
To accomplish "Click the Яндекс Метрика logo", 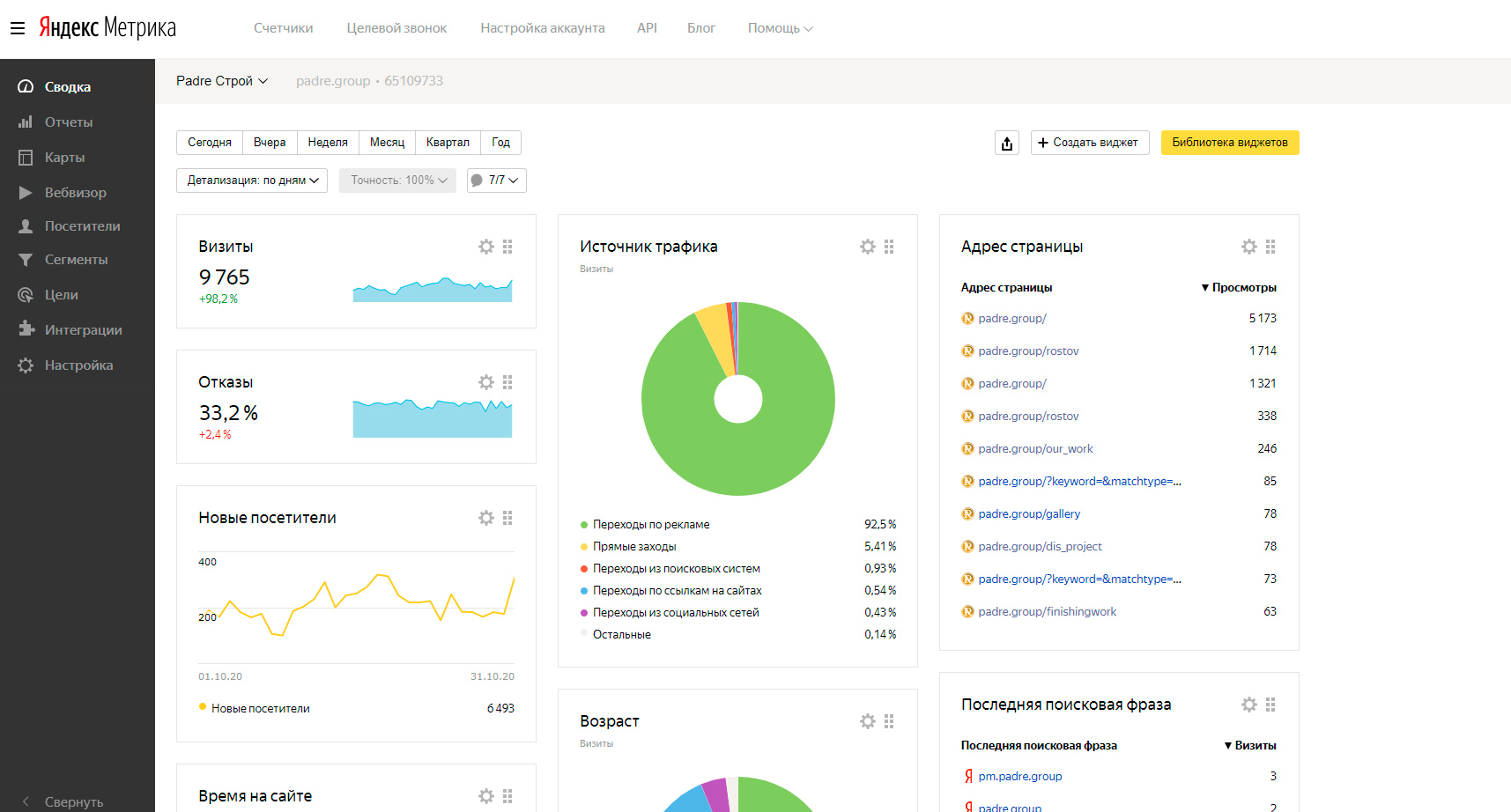I will (107, 27).
